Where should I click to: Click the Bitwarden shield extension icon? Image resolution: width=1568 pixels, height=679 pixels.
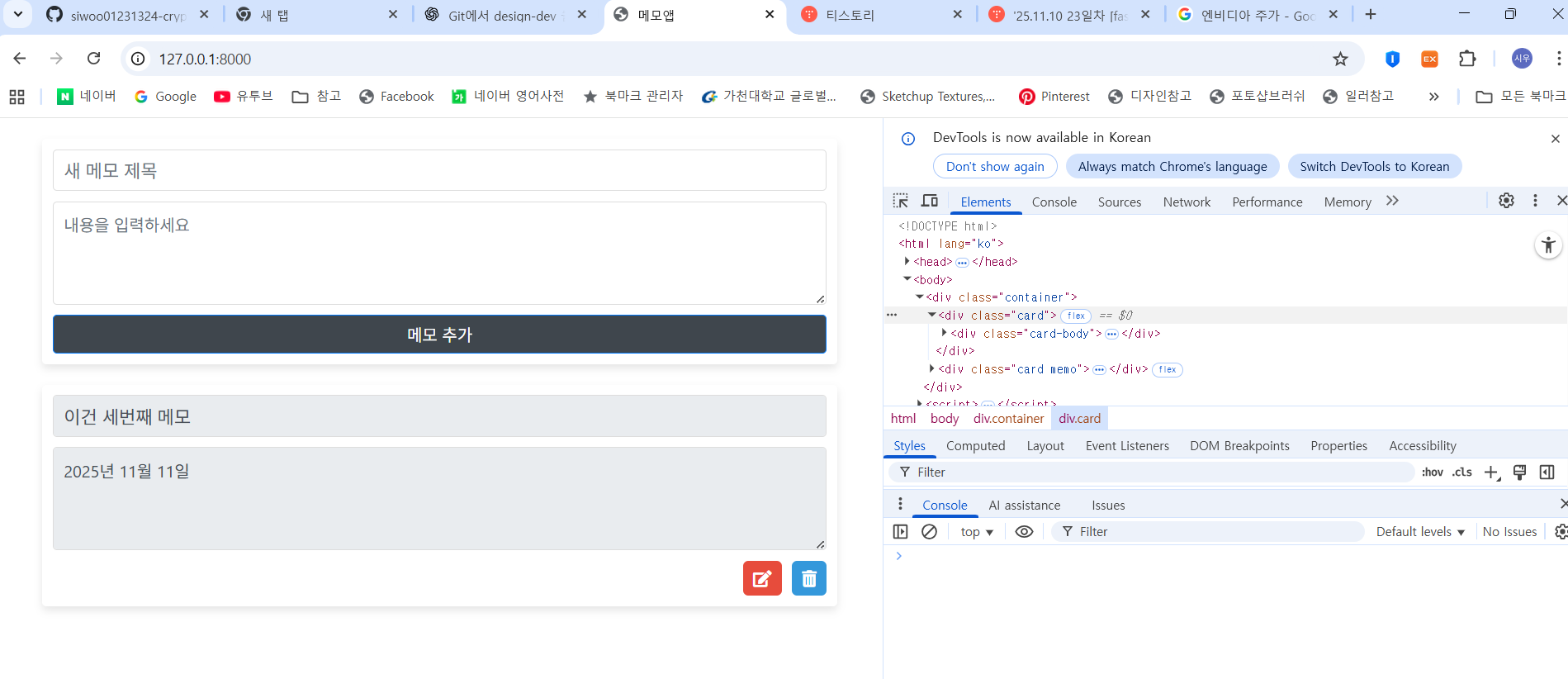pos(1392,59)
